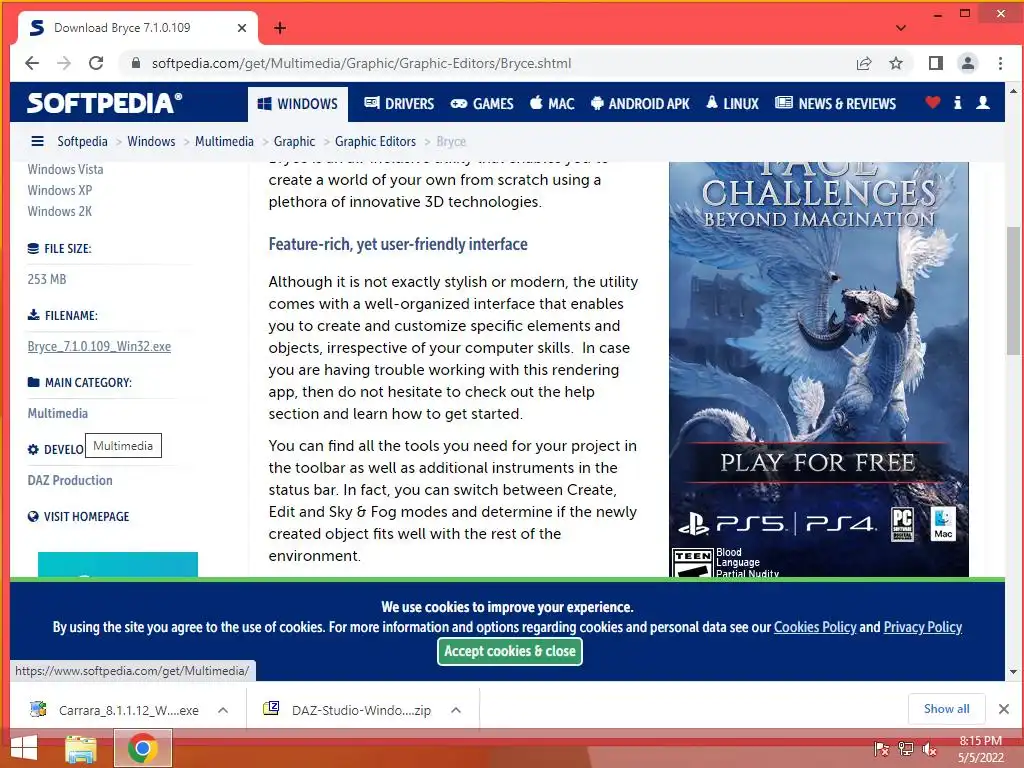Click the page vertical scrollbar thumb
Image resolution: width=1024 pixels, height=768 pixels.
[x=1013, y=291]
